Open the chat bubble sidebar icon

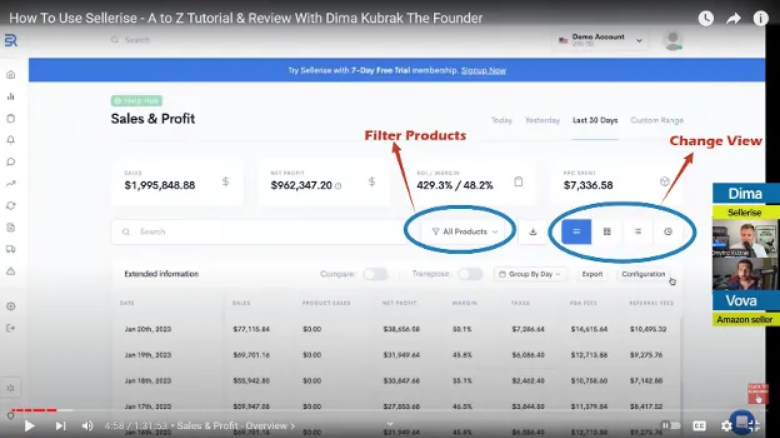[x=10, y=162]
